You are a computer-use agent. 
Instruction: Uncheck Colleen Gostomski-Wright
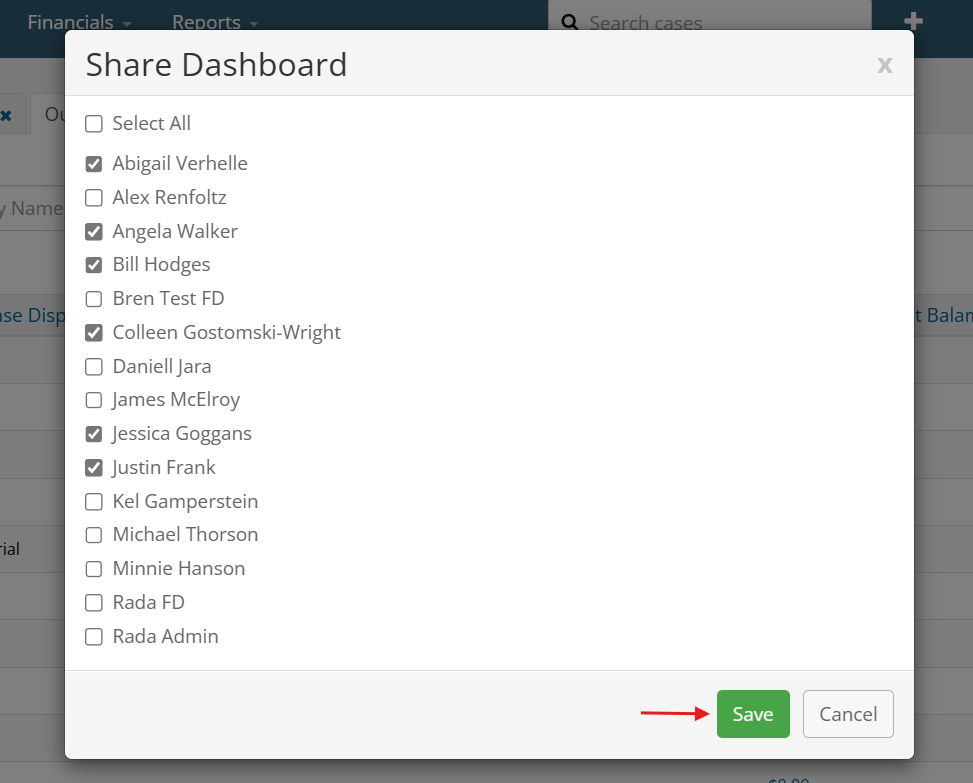pos(94,333)
